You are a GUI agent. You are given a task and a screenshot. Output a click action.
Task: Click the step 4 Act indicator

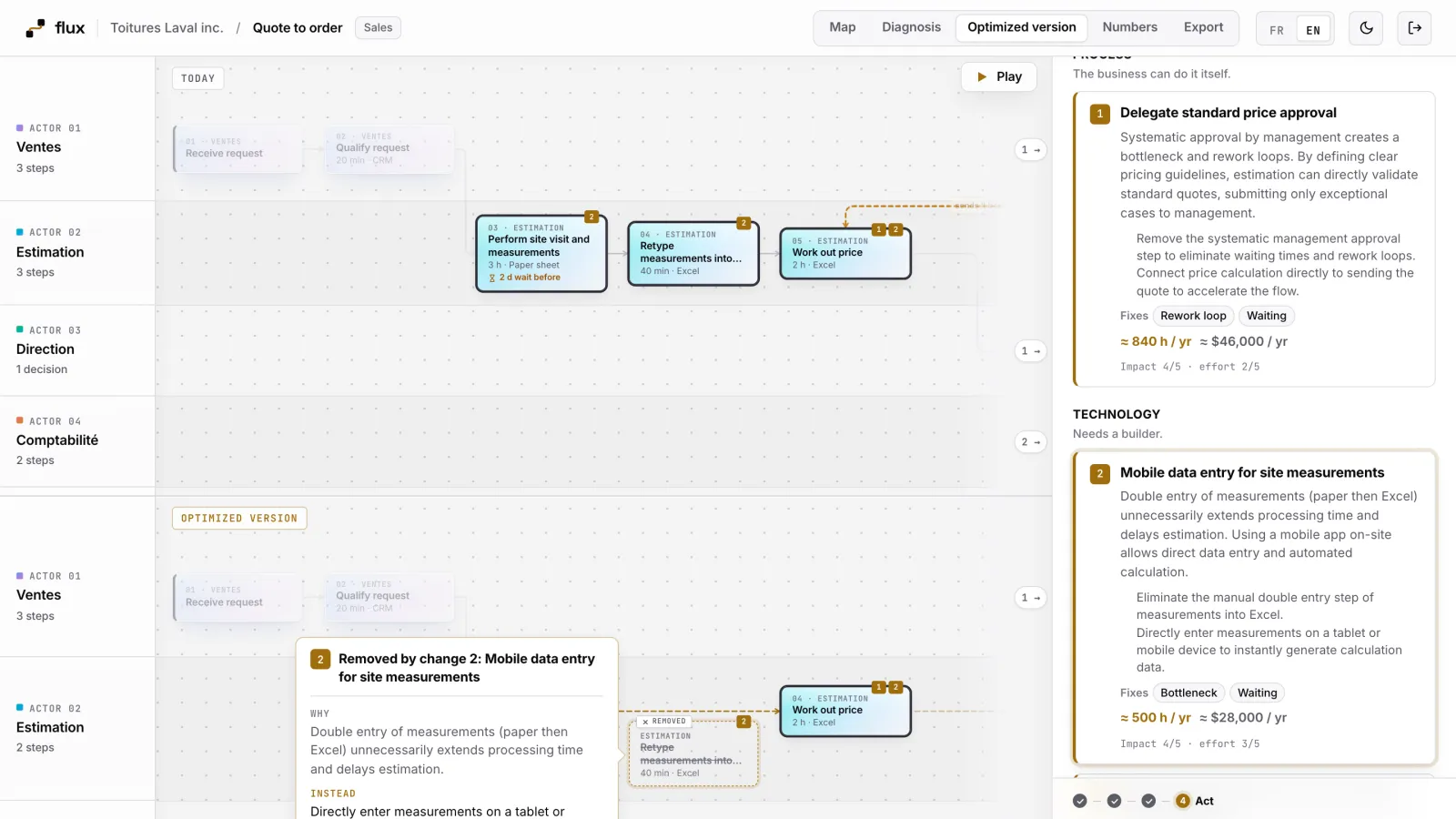coord(1194,801)
